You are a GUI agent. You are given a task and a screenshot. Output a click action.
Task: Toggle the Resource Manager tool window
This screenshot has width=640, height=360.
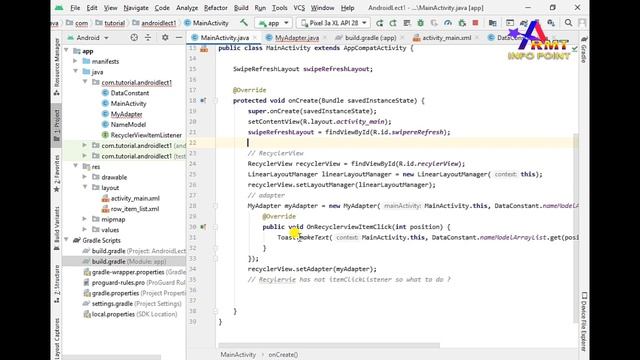[x=57, y=67]
